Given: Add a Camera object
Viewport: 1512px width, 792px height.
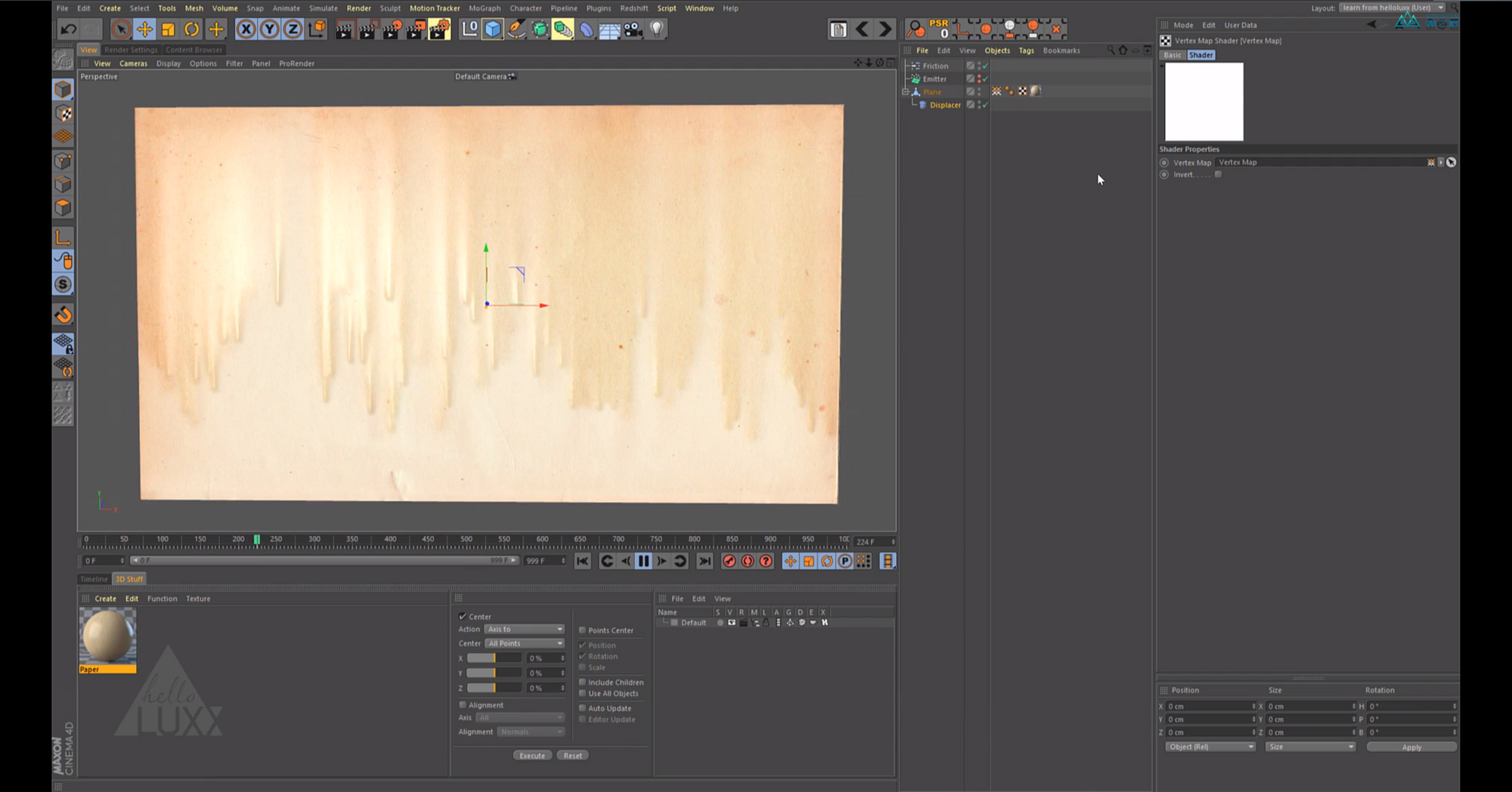Looking at the screenshot, I should click(x=634, y=29).
